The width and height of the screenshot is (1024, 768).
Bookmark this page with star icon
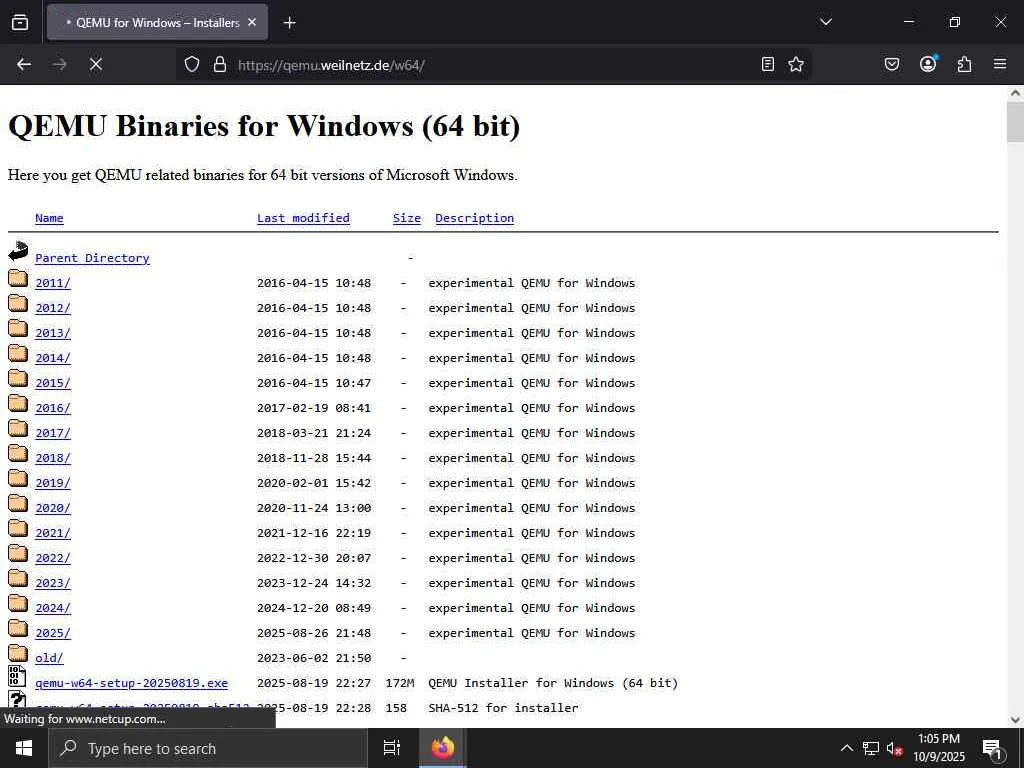point(795,64)
